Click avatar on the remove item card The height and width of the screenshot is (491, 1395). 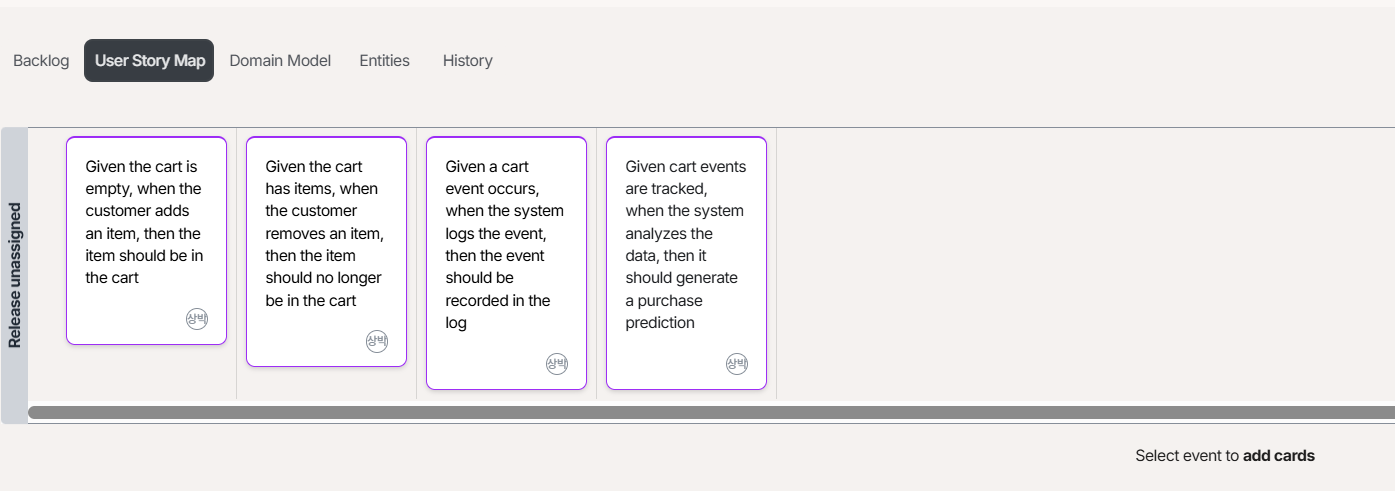tap(376, 341)
